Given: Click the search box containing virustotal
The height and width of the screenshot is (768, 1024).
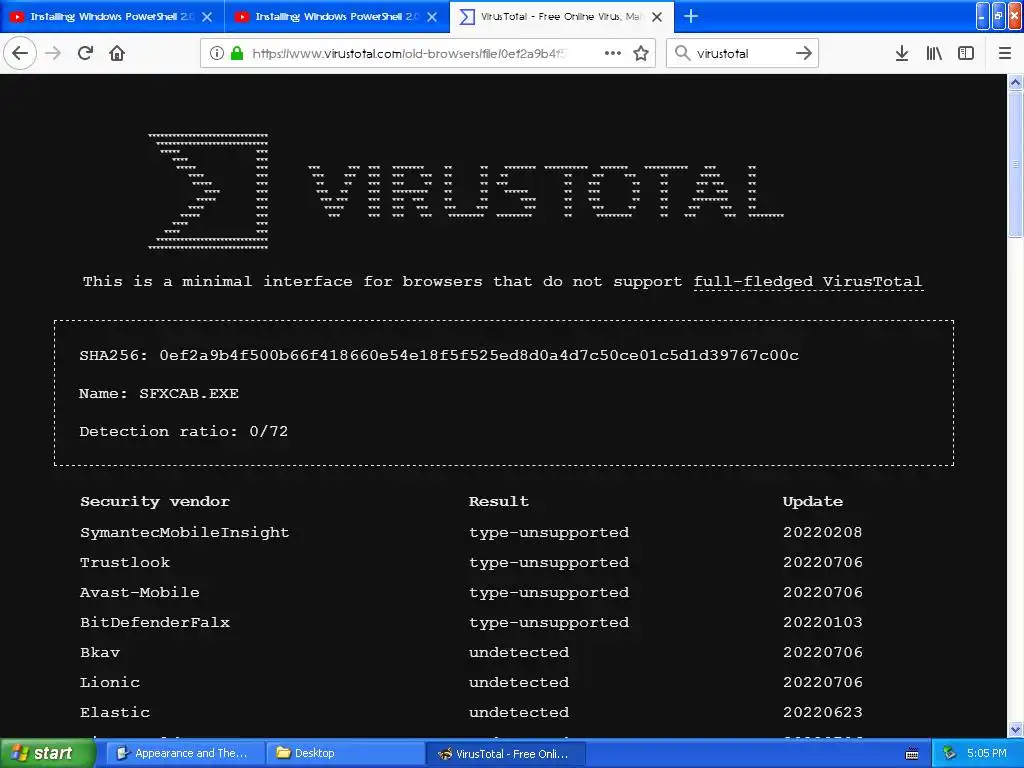Looking at the screenshot, I should click(x=743, y=53).
